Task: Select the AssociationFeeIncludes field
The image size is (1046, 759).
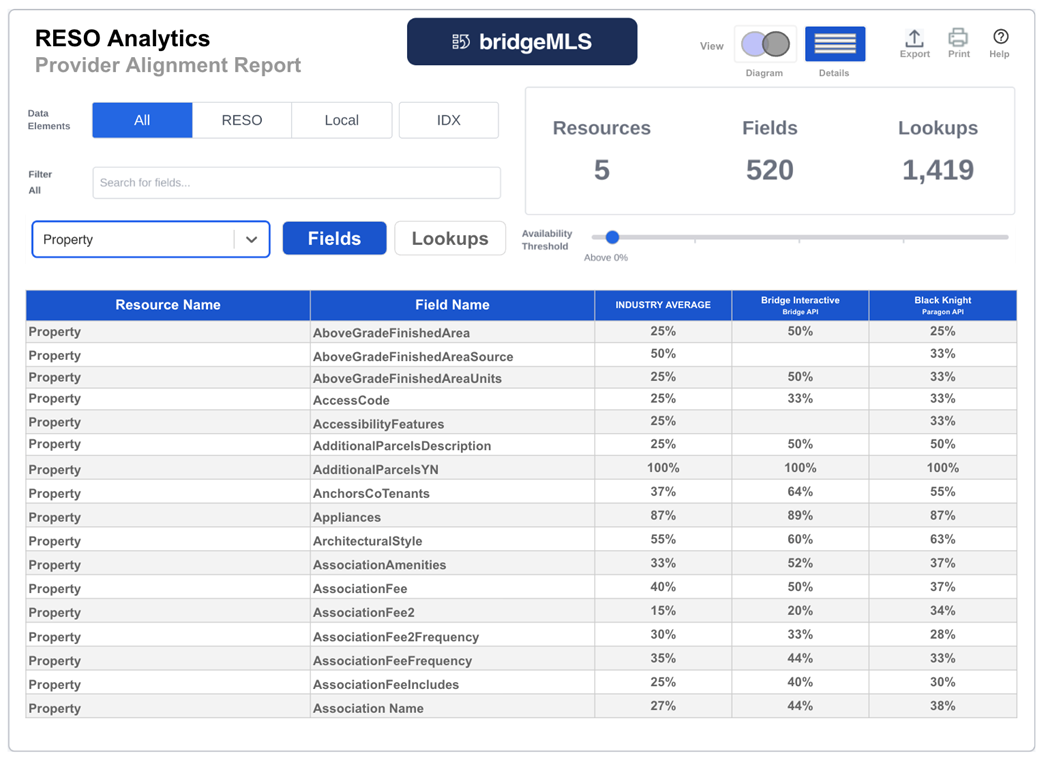Action: 386,684
